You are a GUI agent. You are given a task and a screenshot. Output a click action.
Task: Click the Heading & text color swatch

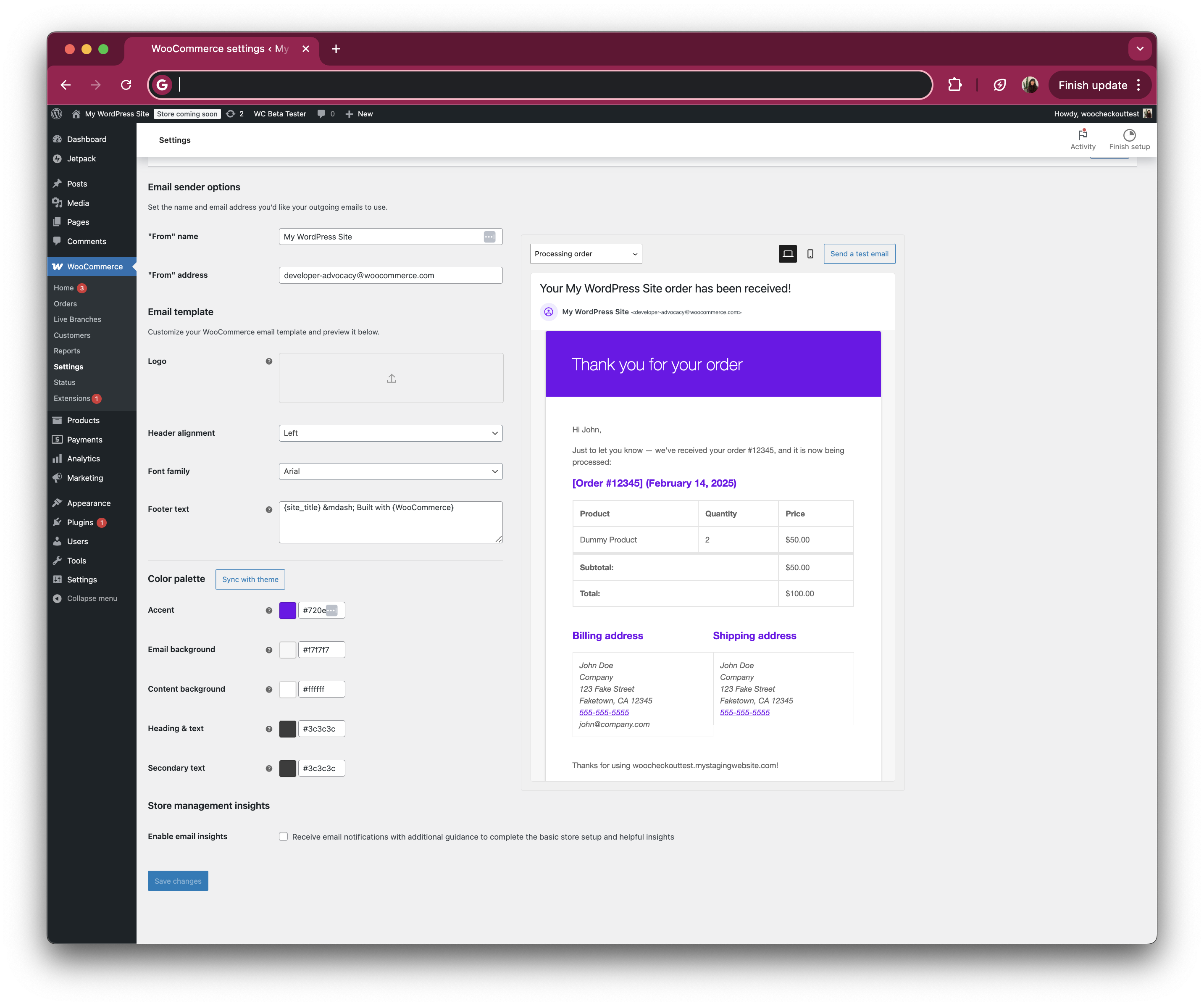287,729
